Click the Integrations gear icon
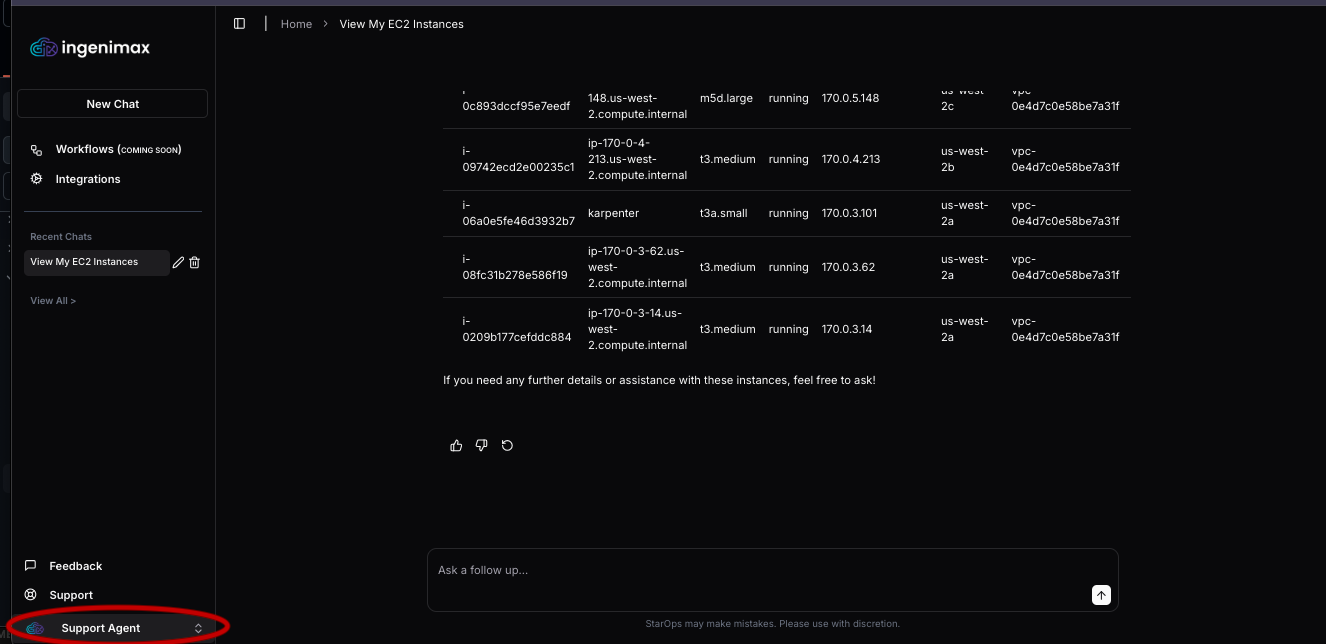This screenshot has width=1326, height=644. [x=37, y=179]
